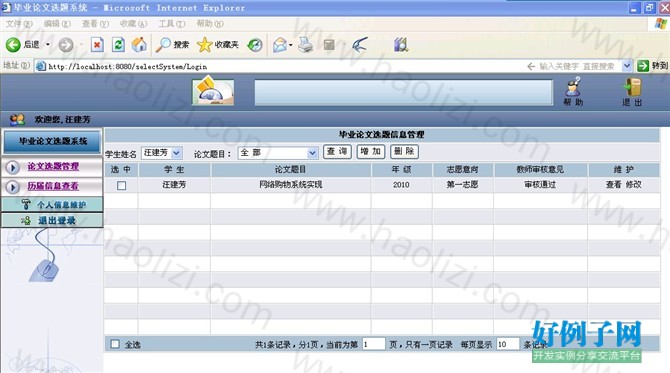Click the system logo image in banner
The width and height of the screenshot is (670, 373).
click(x=213, y=91)
